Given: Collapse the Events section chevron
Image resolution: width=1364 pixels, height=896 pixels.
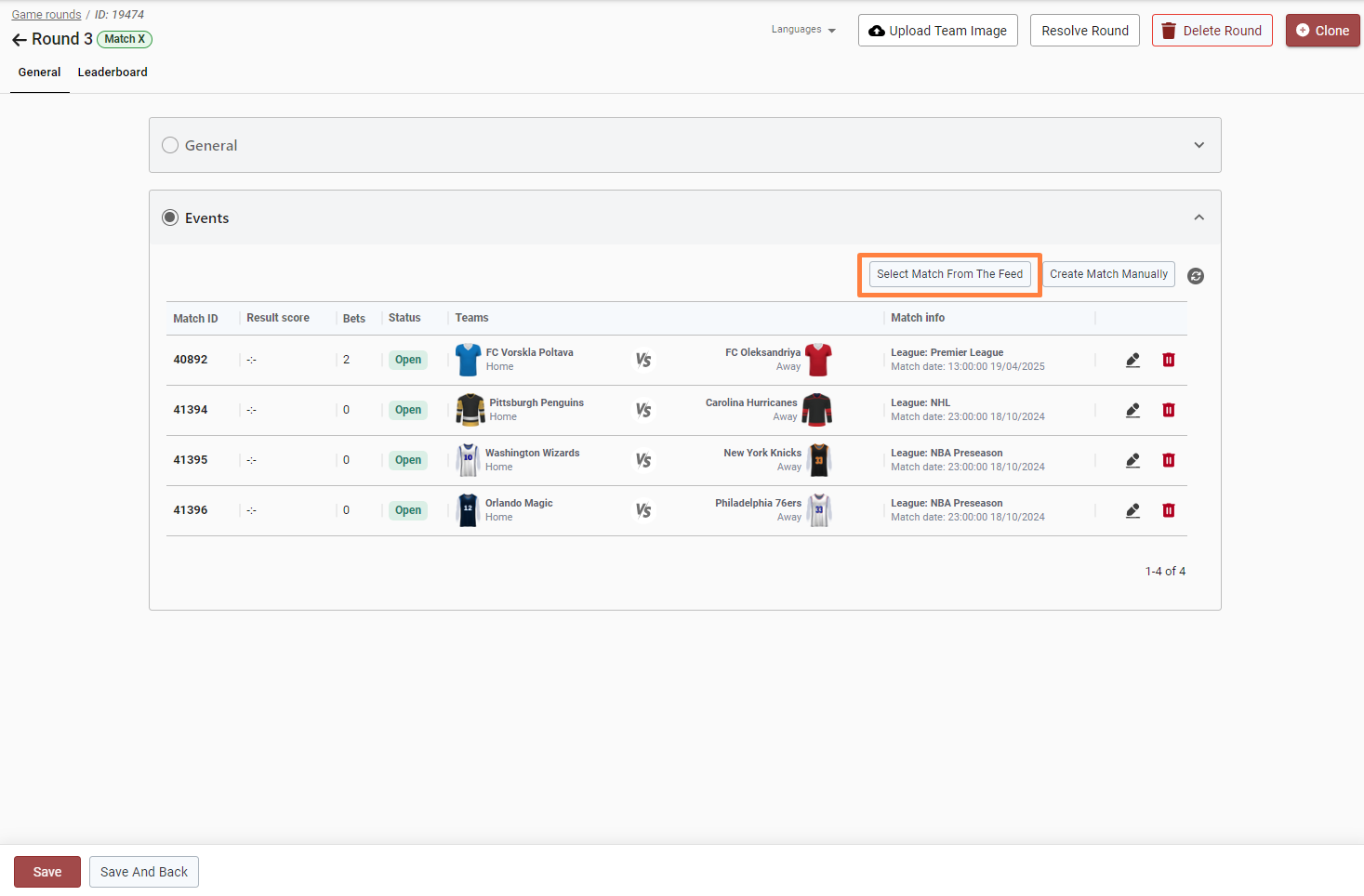Looking at the screenshot, I should (1198, 217).
